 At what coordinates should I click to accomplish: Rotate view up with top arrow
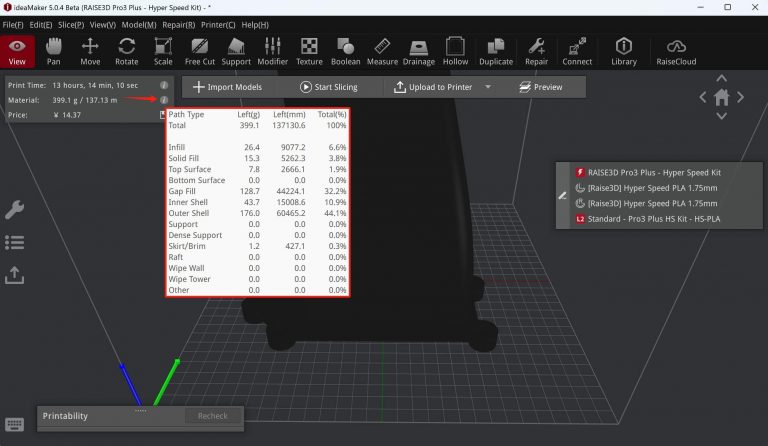(x=721, y=78)
